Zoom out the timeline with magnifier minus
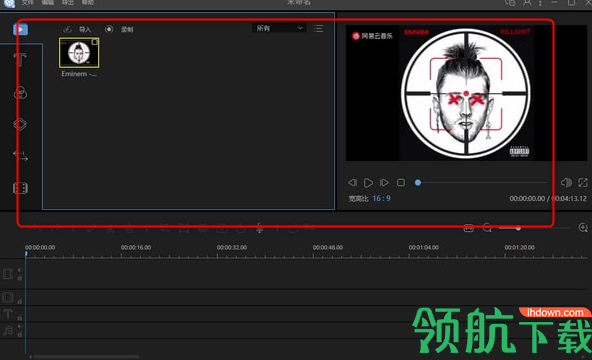The width and height of the screenshot is (592, 360). pyautogui.click(x=487, y=228)
